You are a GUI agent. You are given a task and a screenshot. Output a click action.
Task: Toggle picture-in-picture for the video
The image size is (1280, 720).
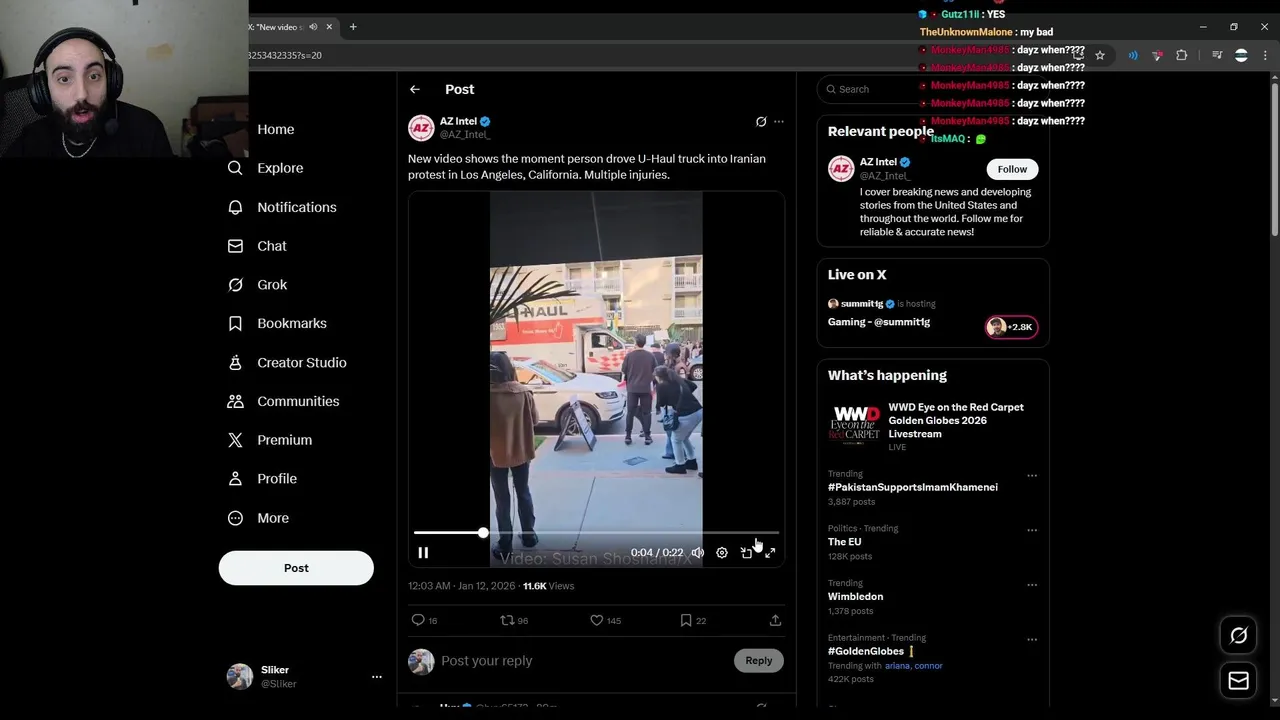tap(746, 552)
